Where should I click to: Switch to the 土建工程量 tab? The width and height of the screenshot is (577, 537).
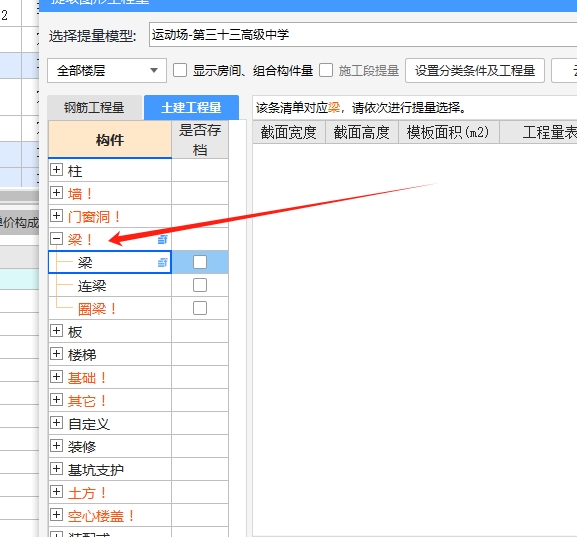(191, 107)
